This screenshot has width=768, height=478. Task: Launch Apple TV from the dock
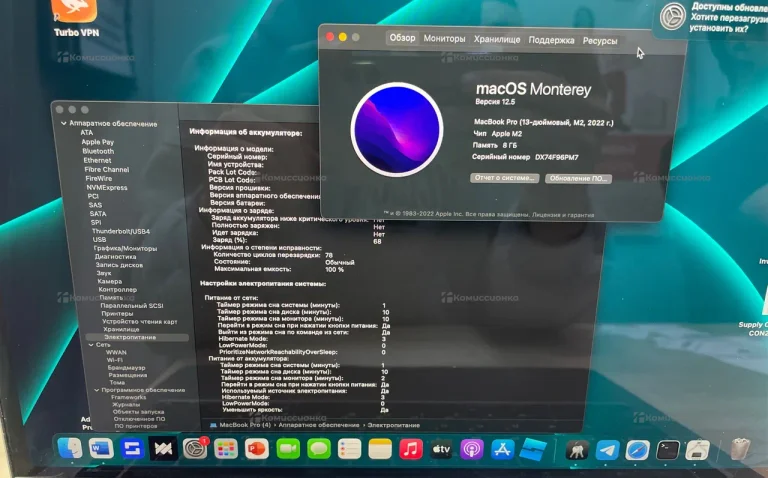(x=441, y=450)
